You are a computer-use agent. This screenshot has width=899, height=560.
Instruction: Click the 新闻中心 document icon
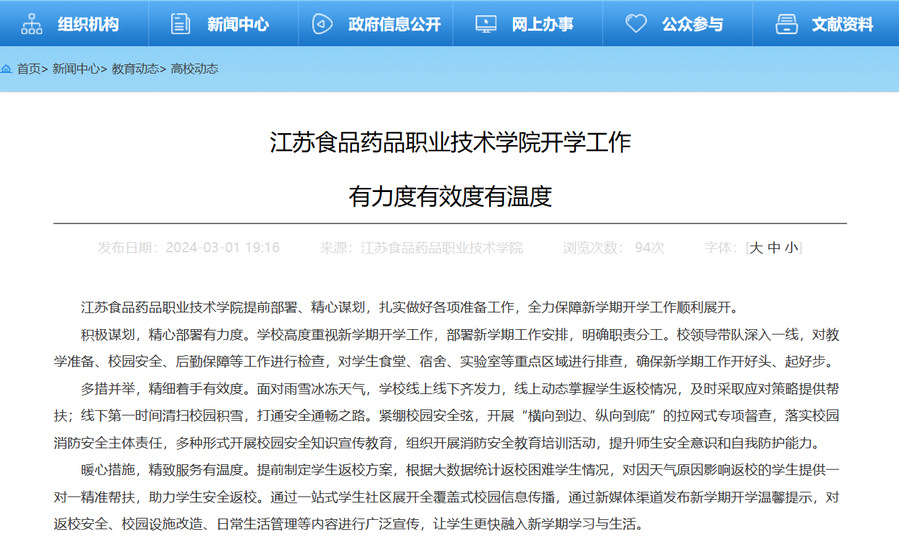(180, 24)
